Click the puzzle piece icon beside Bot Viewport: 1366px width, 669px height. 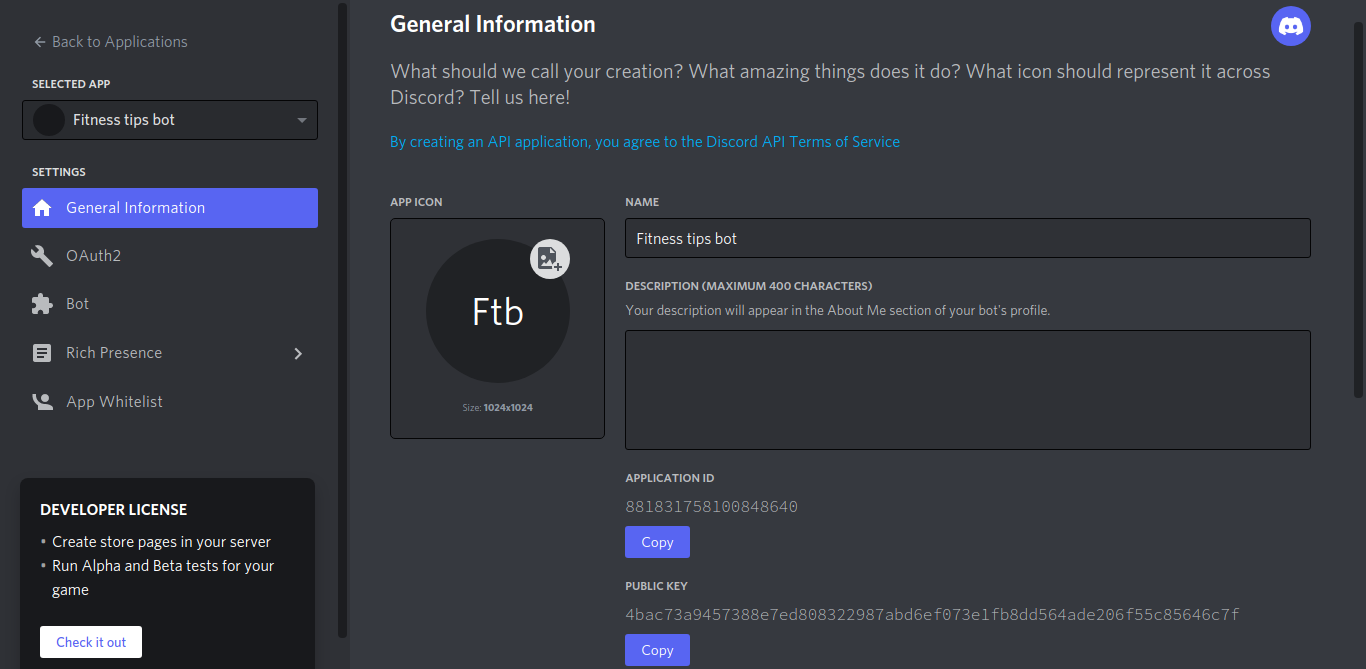click(x=42, y=304)
